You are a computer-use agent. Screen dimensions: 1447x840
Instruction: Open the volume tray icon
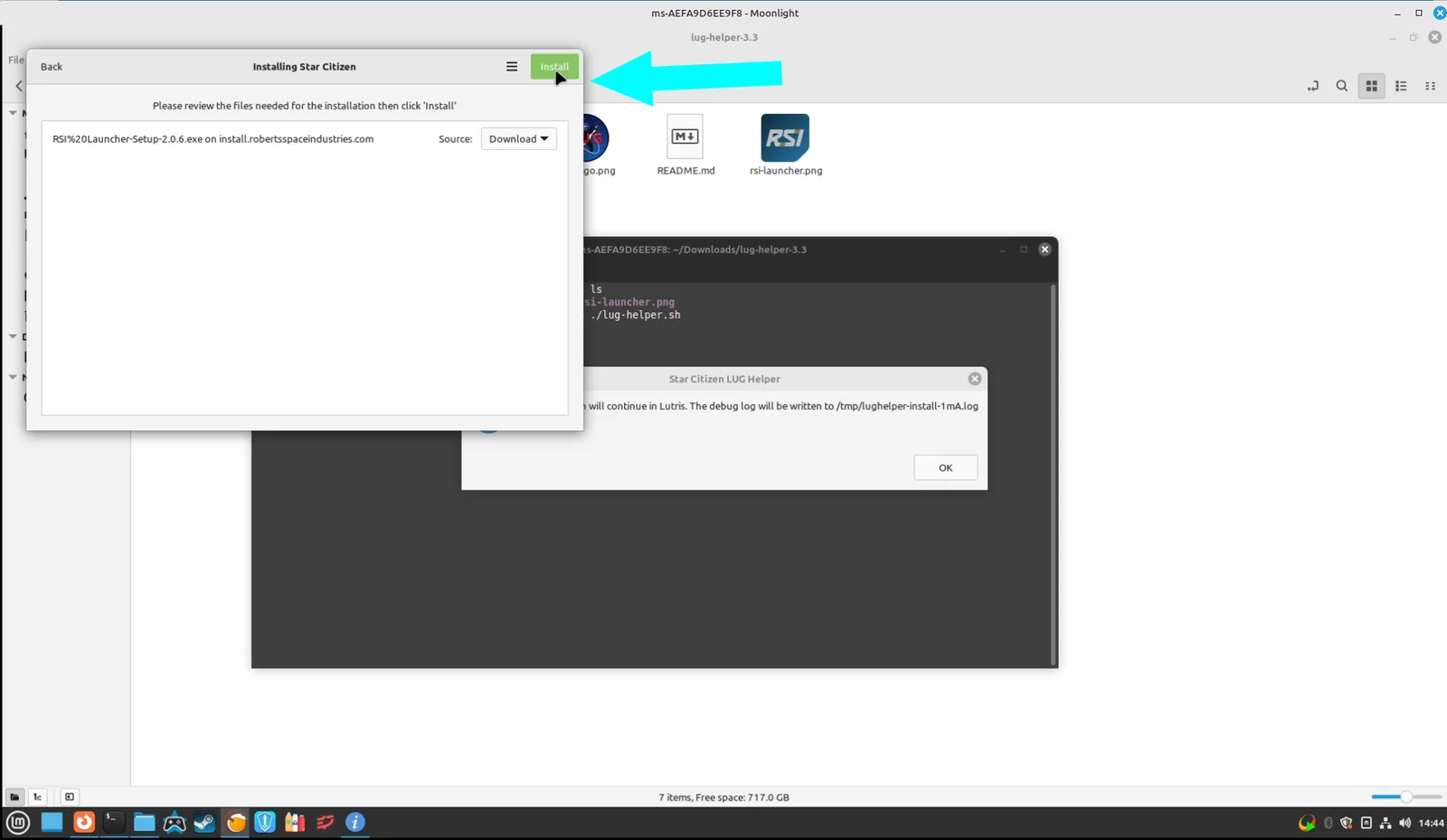click(1404, 823)
